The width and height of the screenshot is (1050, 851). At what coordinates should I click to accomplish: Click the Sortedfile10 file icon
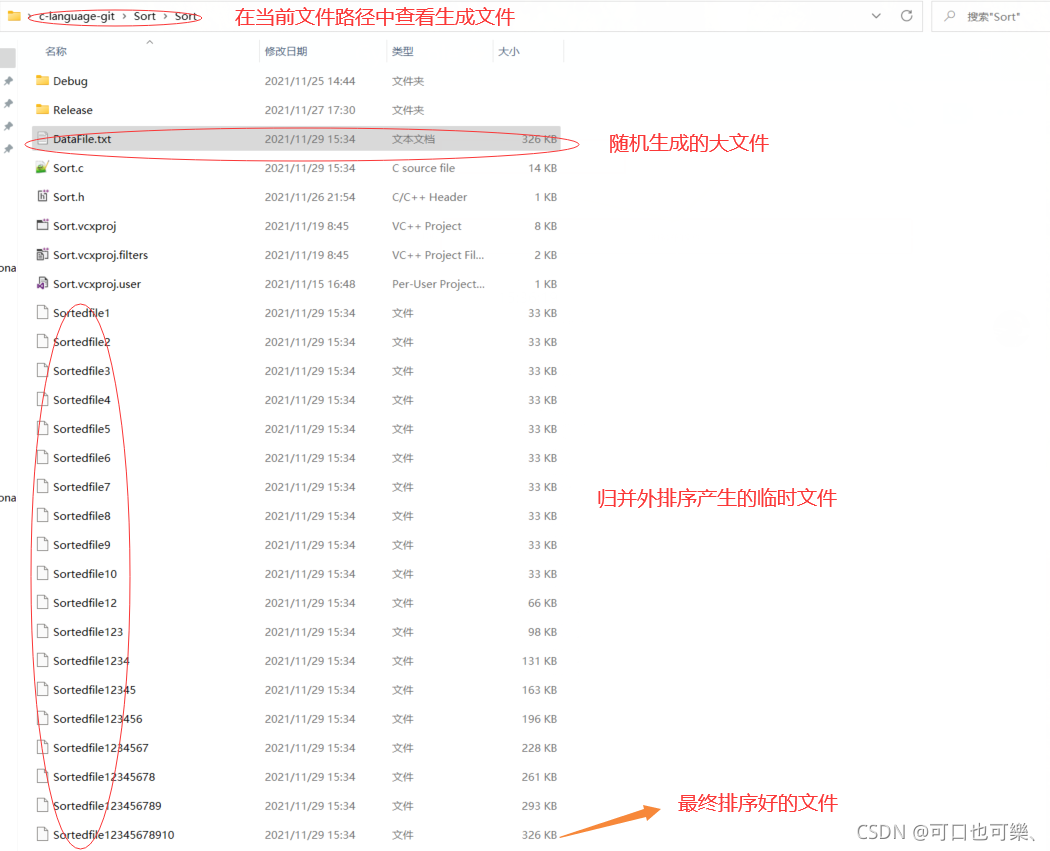(x=42, y=573)
